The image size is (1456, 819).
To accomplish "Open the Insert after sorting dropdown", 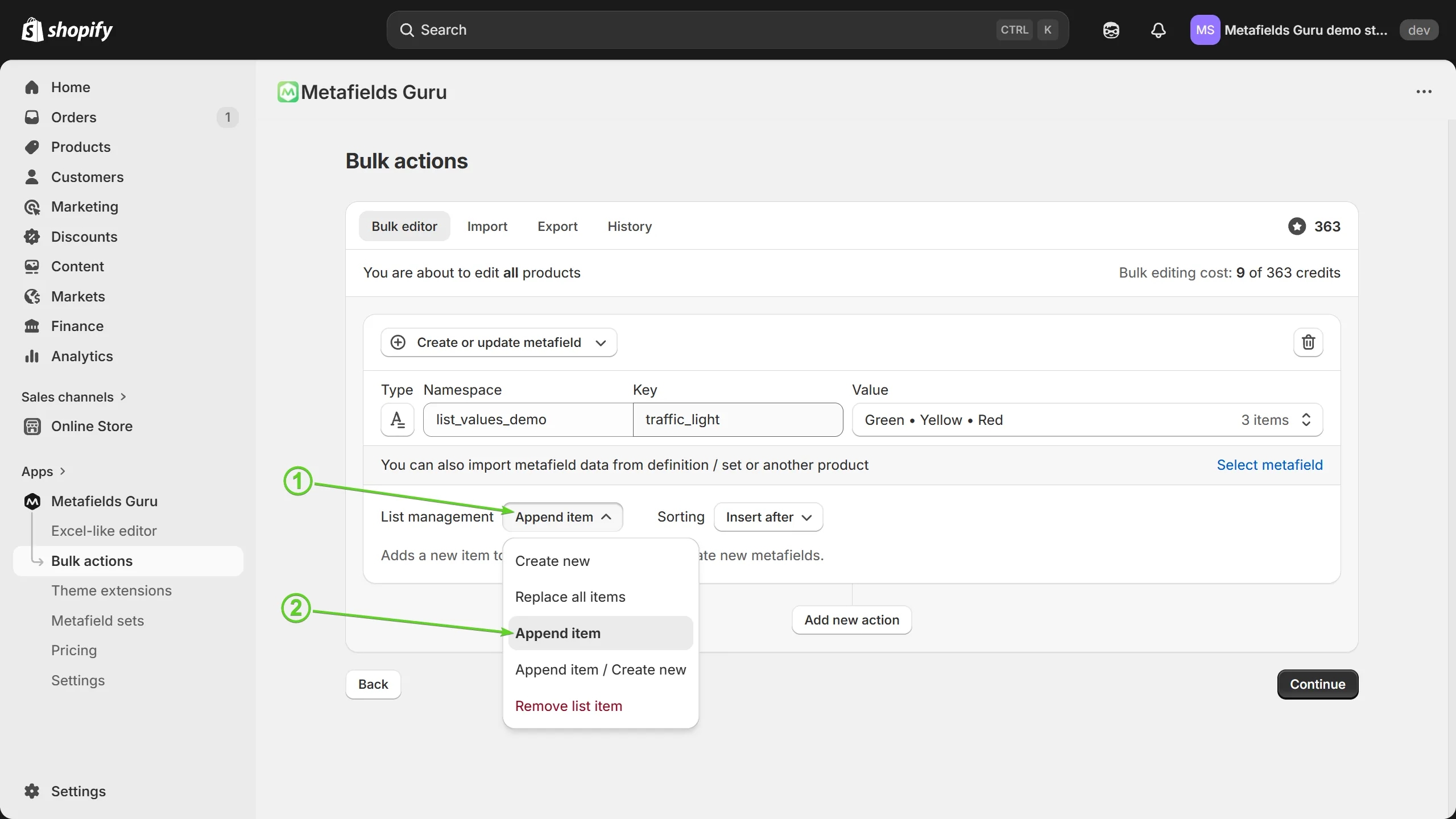I will click(768, 517).
